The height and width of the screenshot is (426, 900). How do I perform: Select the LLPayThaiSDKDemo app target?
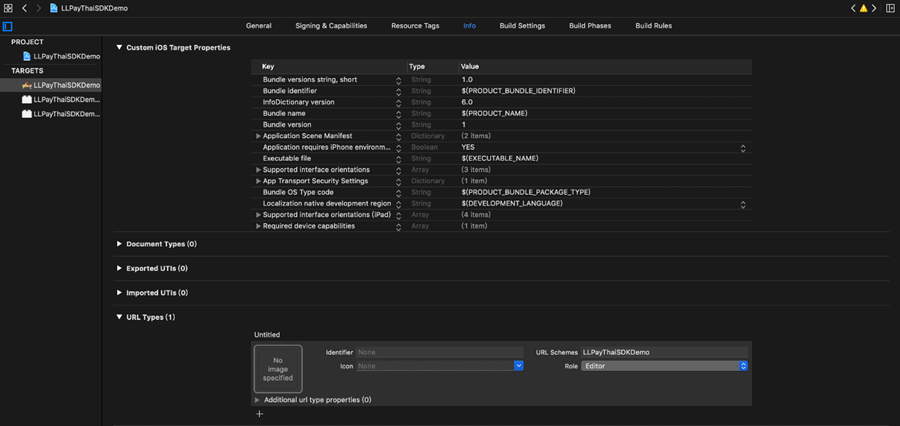click(x=61, y=85)
